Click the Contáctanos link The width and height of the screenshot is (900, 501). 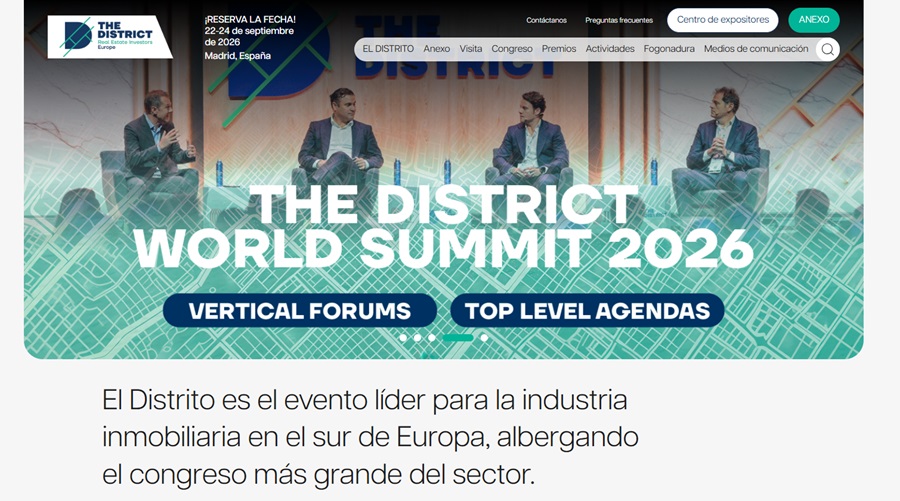point(546,20)
